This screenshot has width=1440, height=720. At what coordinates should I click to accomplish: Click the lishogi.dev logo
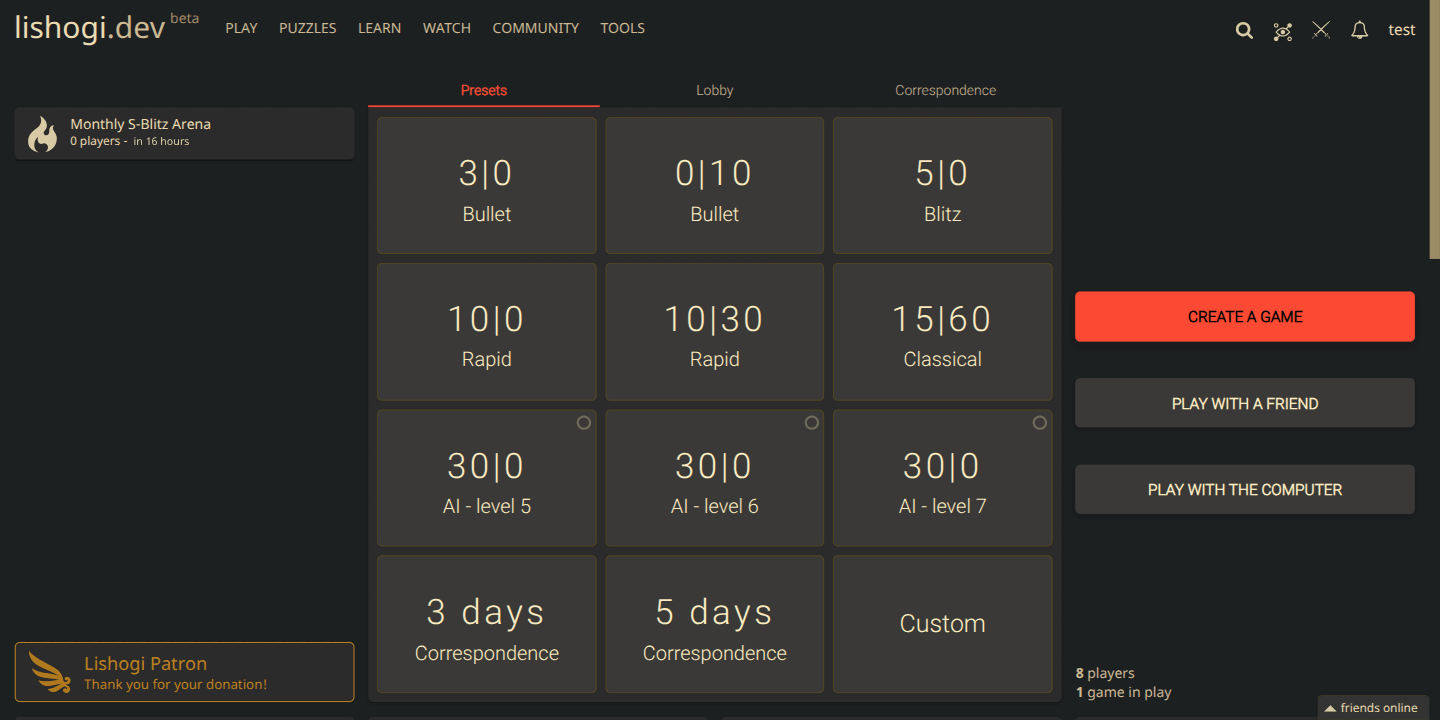click(90, 28)
